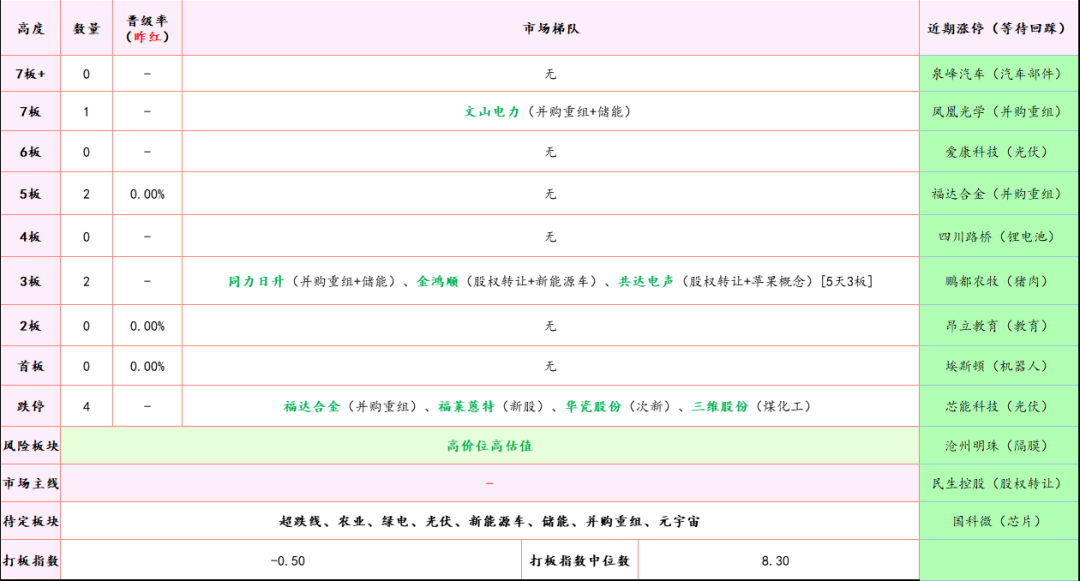Select 埃斯顿（机器人） entry
This screenshot has height=581, width=1080.
pyautogui.click(x=997, y=366)
